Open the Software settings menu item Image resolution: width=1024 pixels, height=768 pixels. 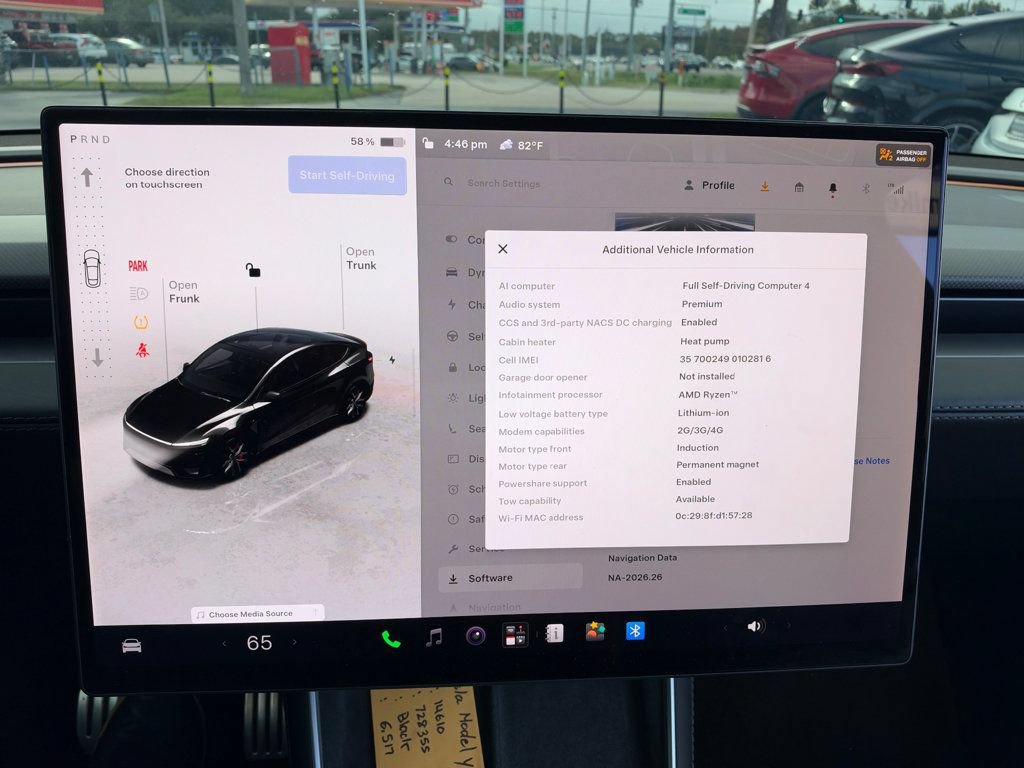510,578
